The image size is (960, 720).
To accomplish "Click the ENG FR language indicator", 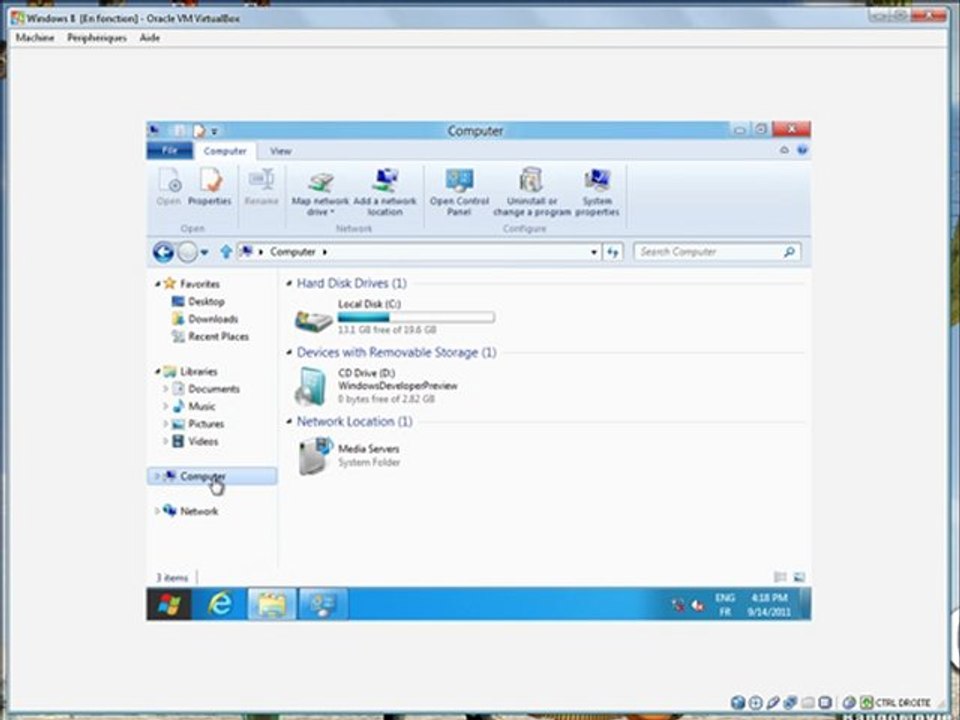I will pos(725,605).
